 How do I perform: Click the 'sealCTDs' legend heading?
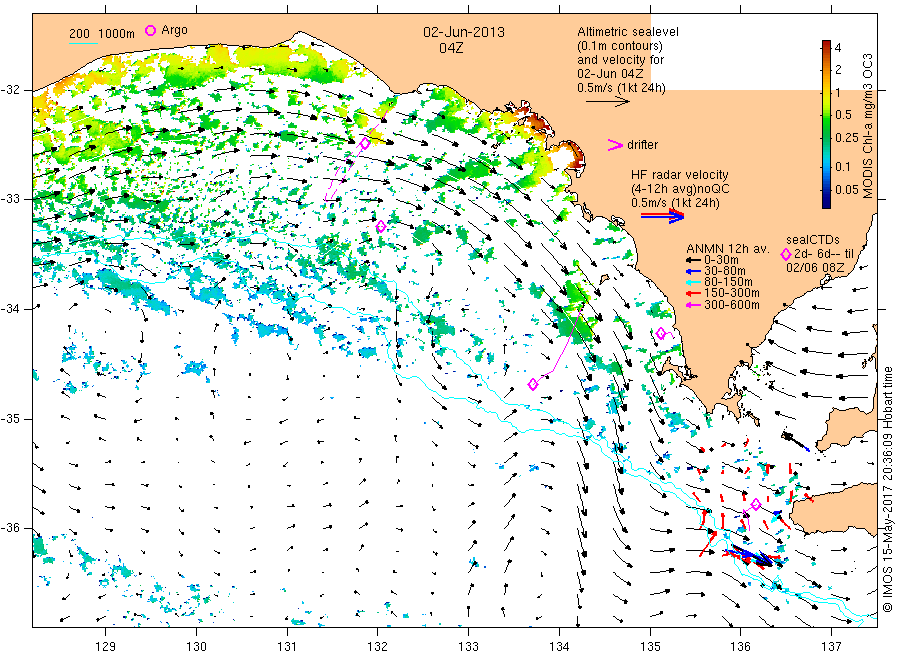(813, 240)
